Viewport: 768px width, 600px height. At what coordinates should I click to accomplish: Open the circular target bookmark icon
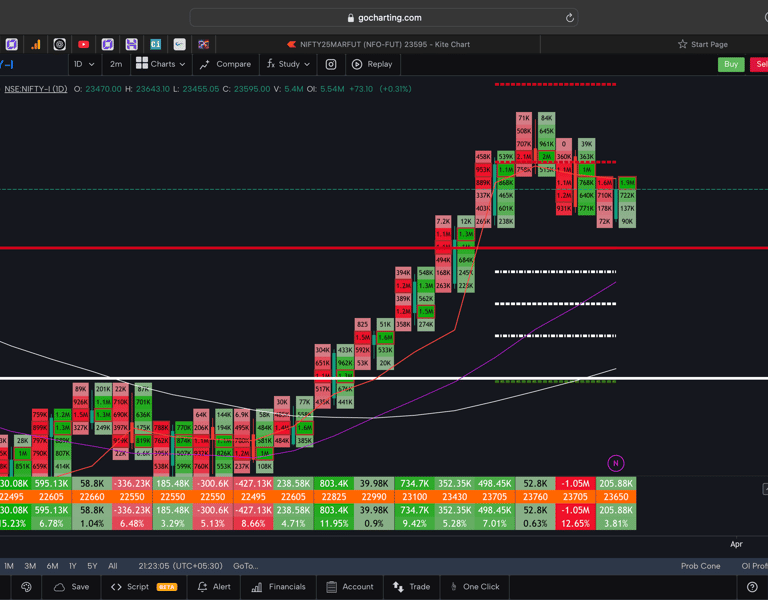point(59,45)
